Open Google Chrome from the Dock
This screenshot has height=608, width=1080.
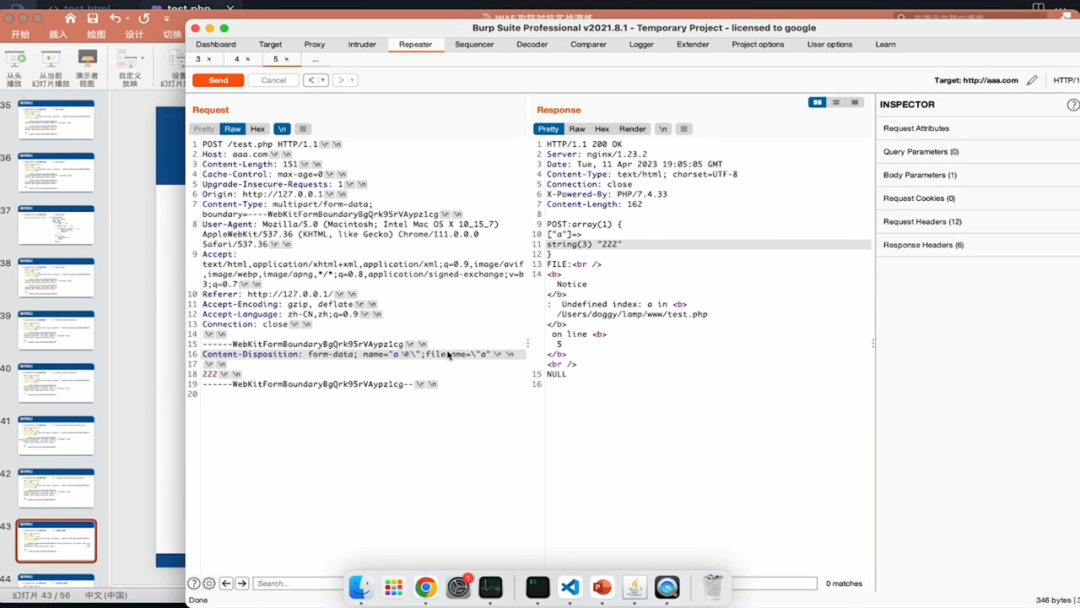pos(426,587)
